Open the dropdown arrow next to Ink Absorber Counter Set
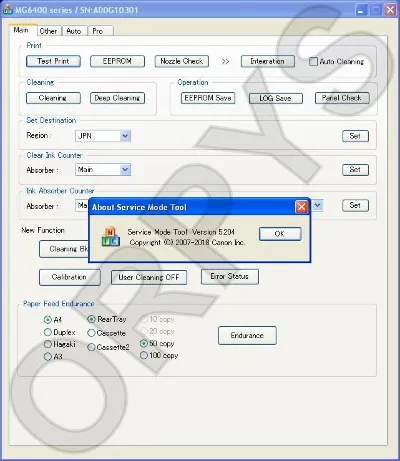 click(x=317, y=205)
